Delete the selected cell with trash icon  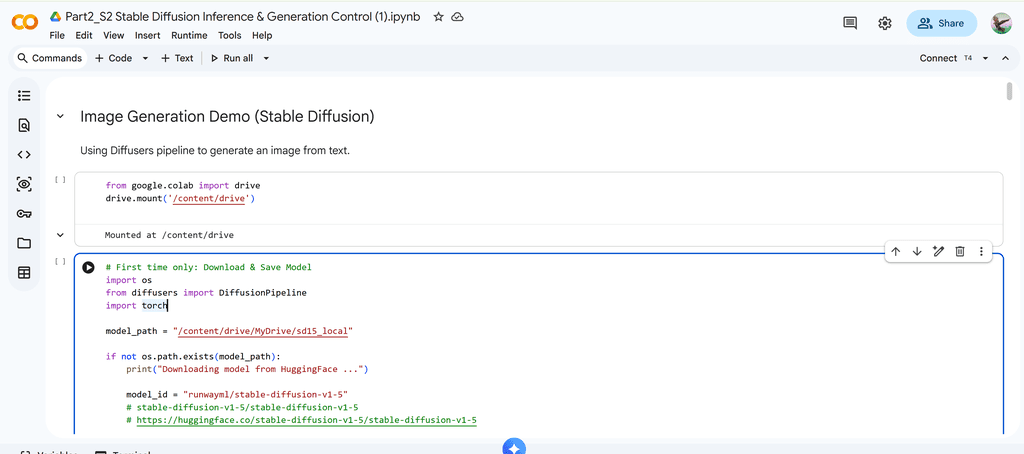click(x=959, y=251)
